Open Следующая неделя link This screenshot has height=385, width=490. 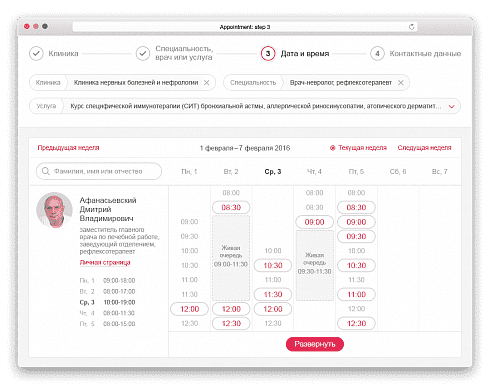[424, 148]
